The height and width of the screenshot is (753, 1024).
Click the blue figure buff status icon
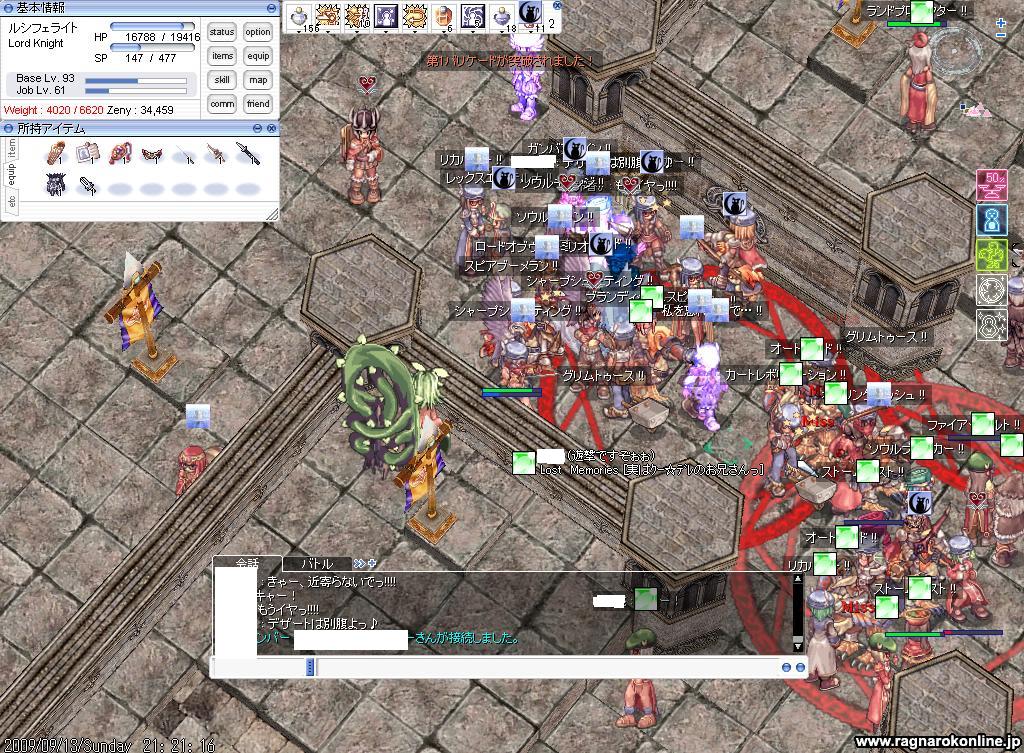(x=991, y=219)
